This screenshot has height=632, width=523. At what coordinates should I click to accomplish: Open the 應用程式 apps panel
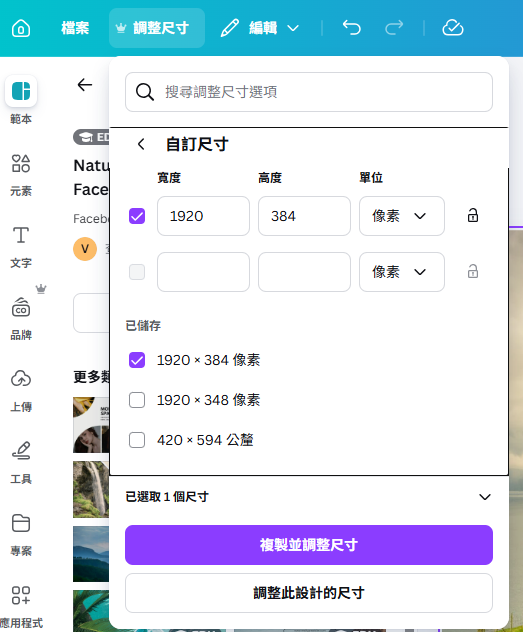click(21, 607)
